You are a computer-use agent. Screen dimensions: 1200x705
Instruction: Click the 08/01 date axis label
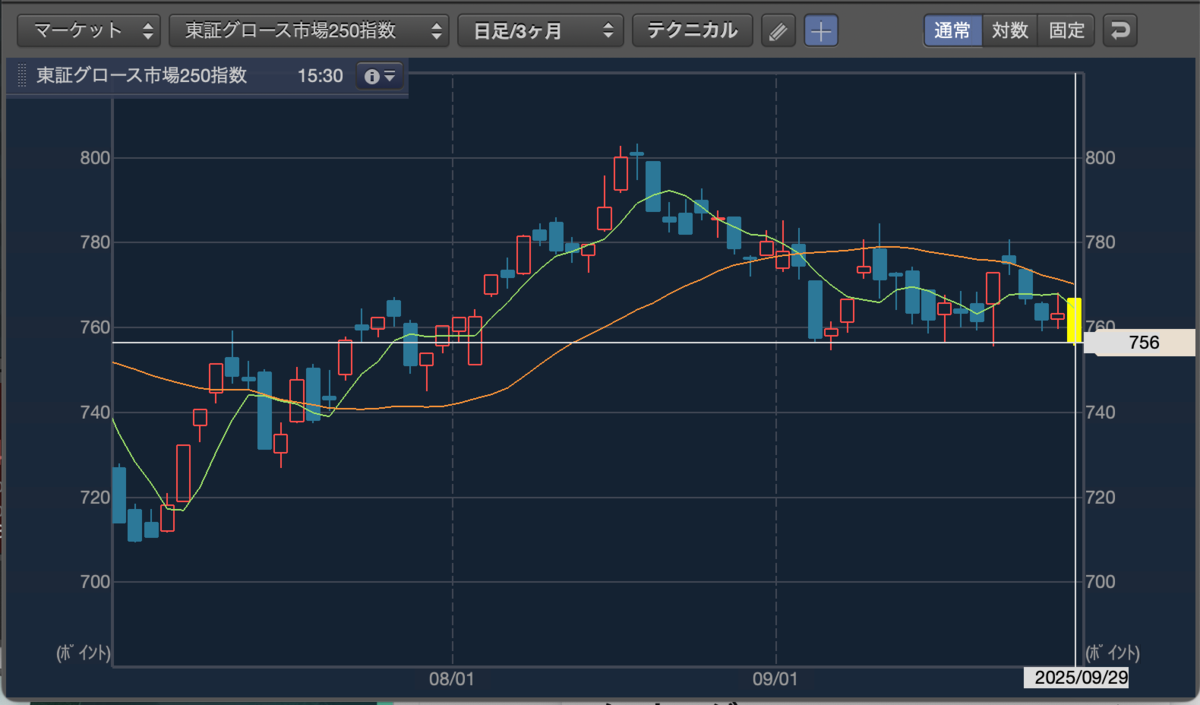point(451,679)
